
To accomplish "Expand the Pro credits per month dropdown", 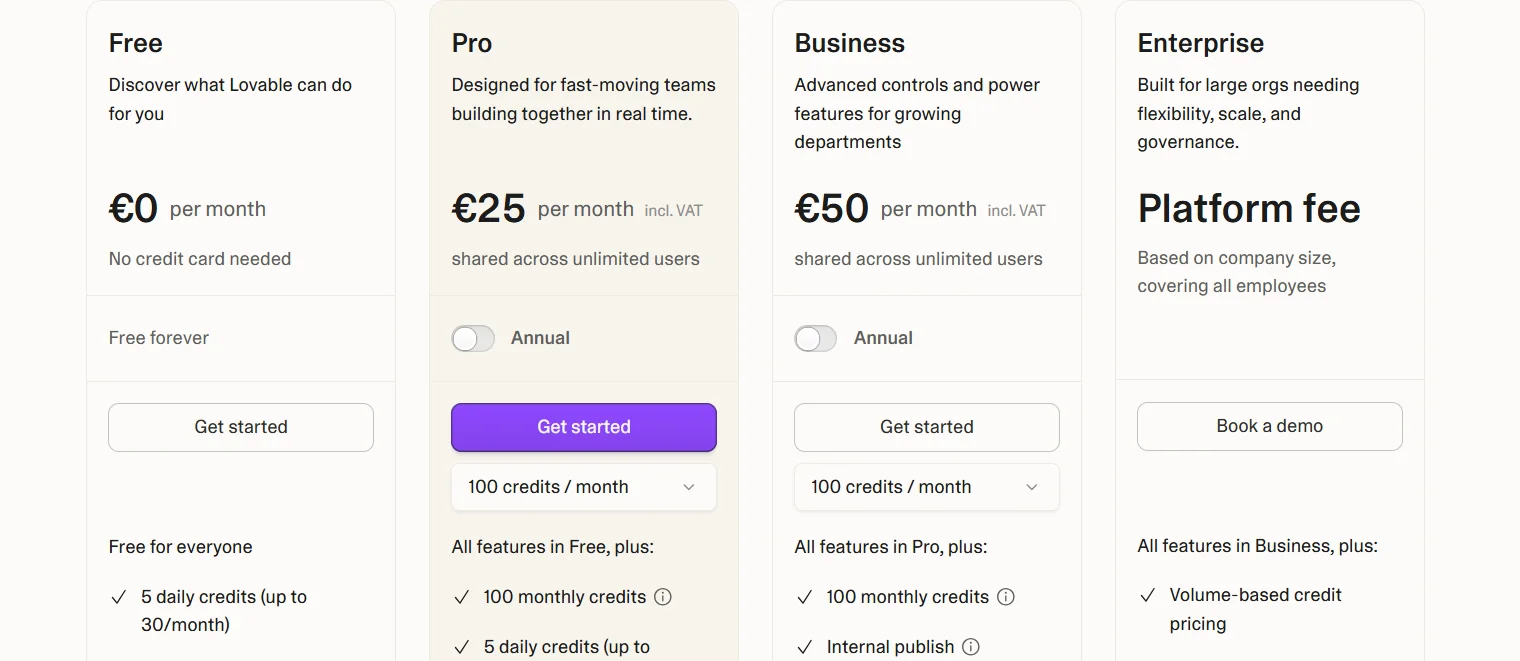I will [x=583, y=487].
